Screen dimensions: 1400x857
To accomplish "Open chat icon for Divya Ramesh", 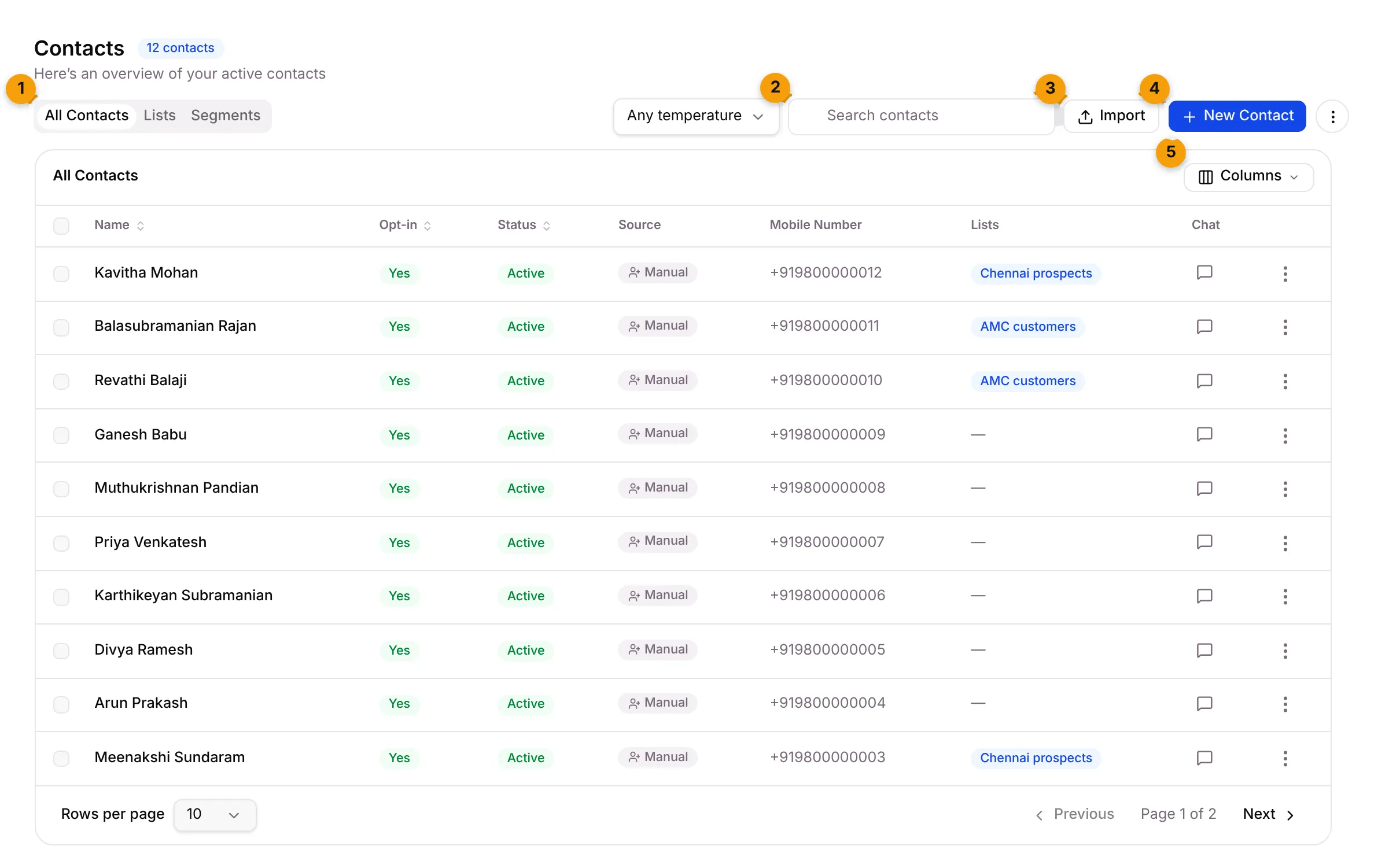I will [1204, 651].
